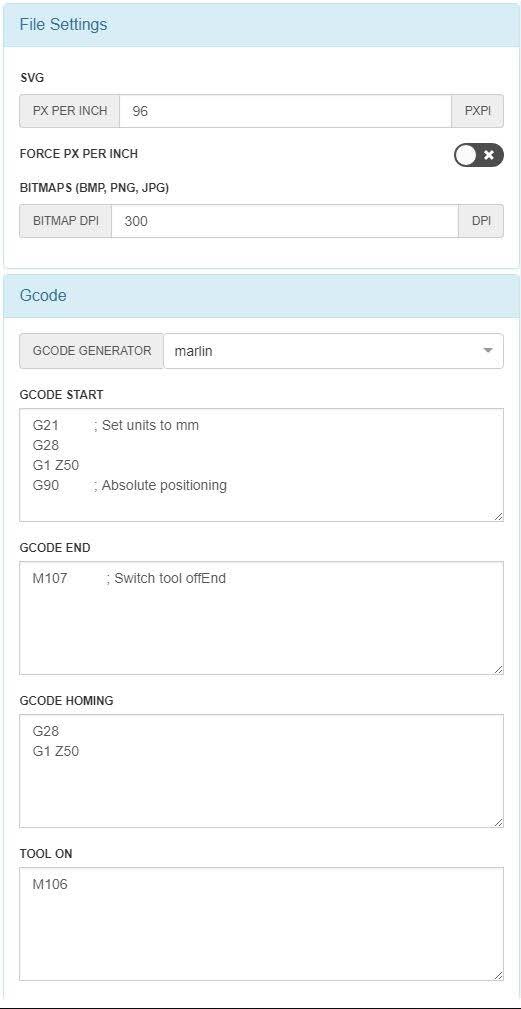
Task: Click the resize grip of Gcode End box
Action: tap(498, 669)
